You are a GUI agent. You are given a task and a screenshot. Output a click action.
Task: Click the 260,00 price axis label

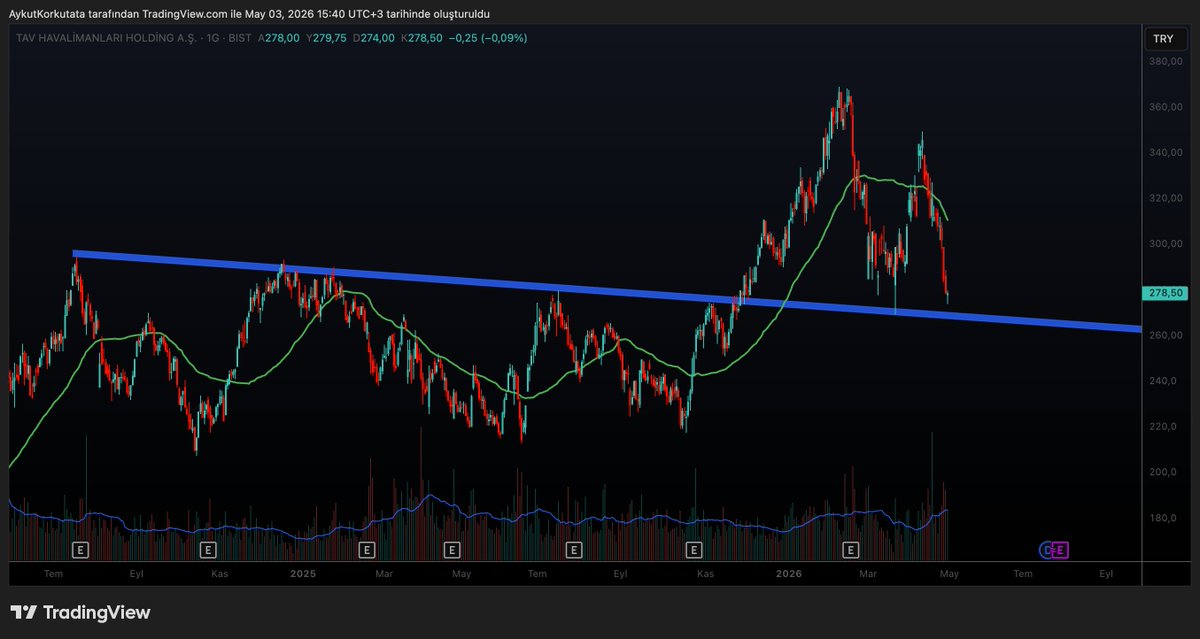click(1165, 335)
